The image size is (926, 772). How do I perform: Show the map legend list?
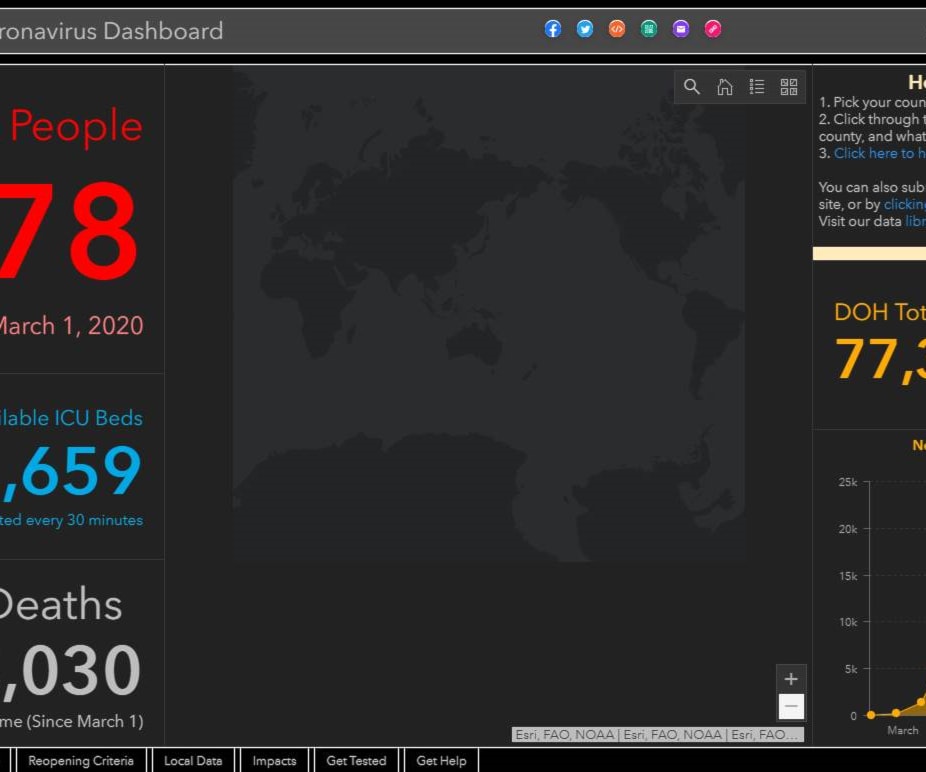coord(757,87)
